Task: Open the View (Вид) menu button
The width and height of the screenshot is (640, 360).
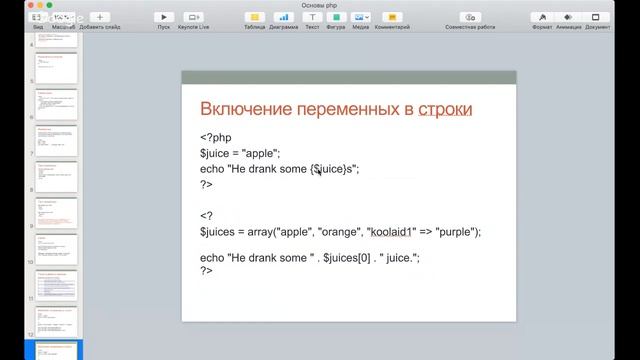Action: [37, 18]
